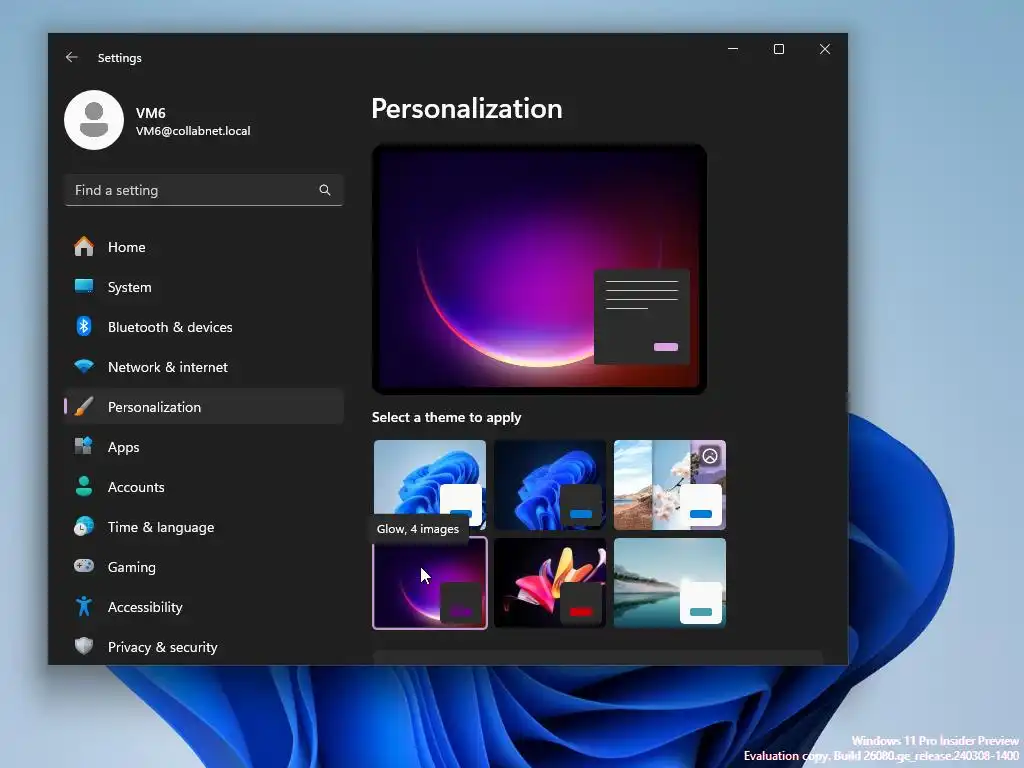Click the VM6@collabnet.local account email
This screenshot has width=1024, height=768.
point(193,131)
